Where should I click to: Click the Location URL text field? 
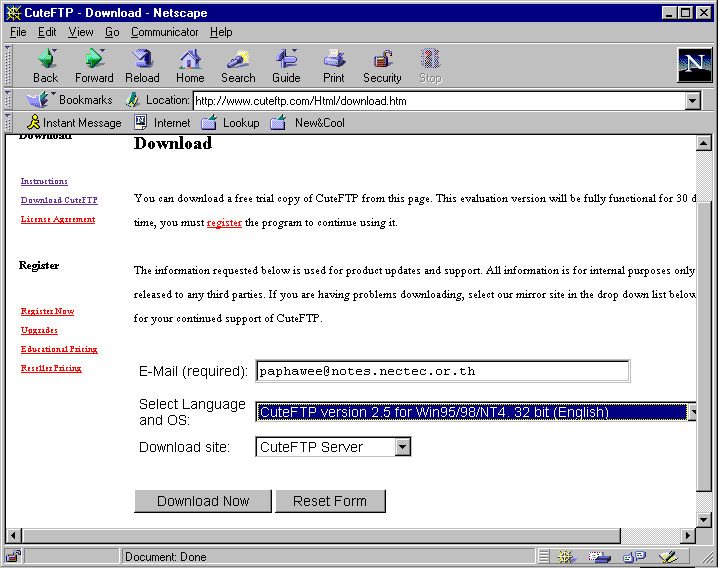coord(440,101)
